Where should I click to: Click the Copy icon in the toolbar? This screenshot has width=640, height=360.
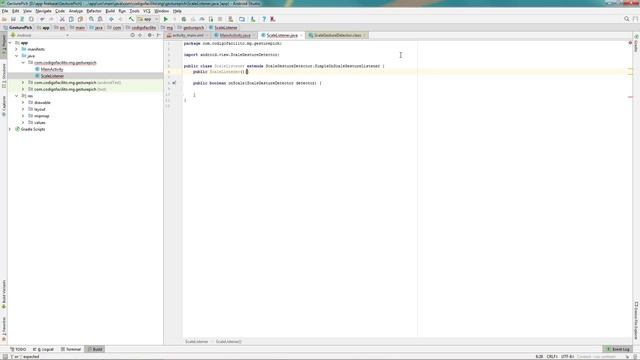tap(71, 19)
